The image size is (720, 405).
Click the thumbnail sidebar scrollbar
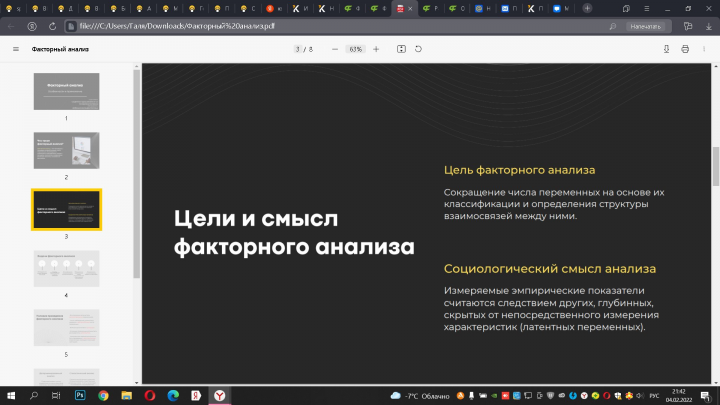136,174
